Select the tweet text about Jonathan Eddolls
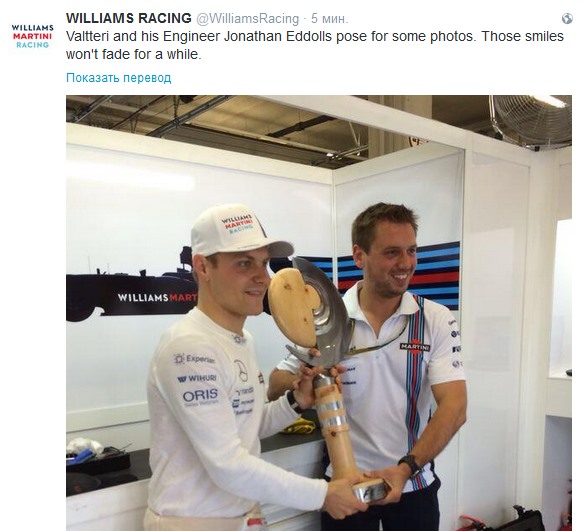581x531 pixels. coord(315,45)
